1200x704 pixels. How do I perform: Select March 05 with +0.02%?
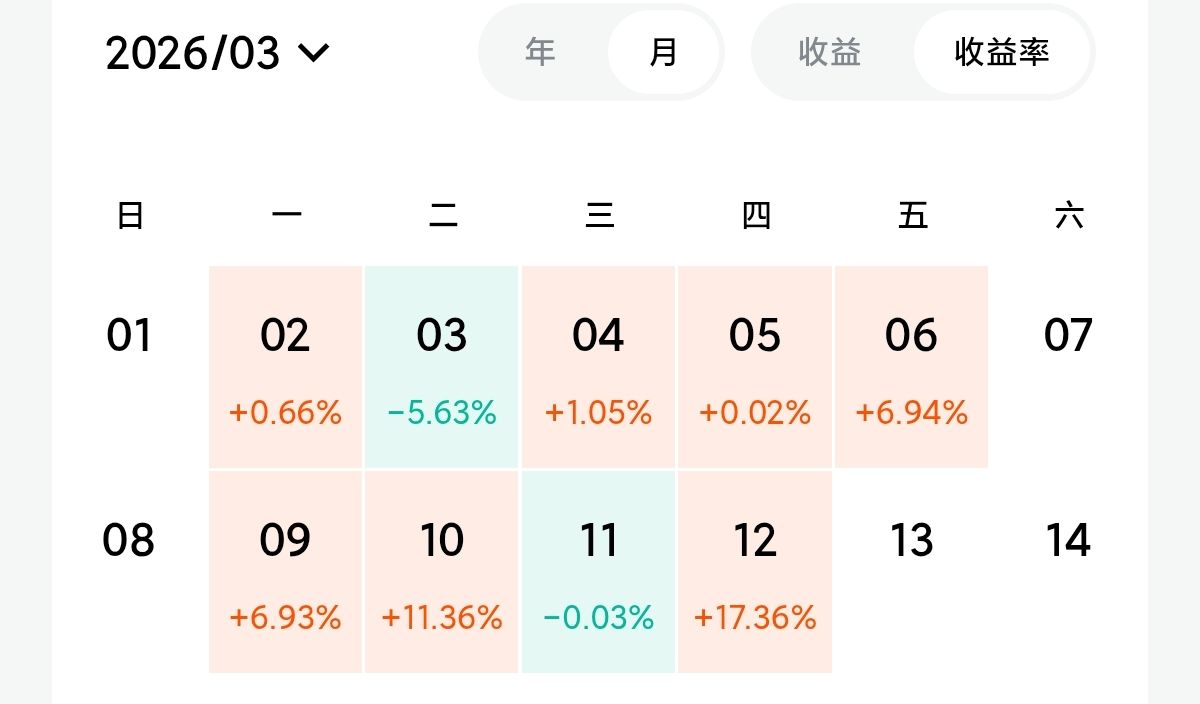coord(755,367)
